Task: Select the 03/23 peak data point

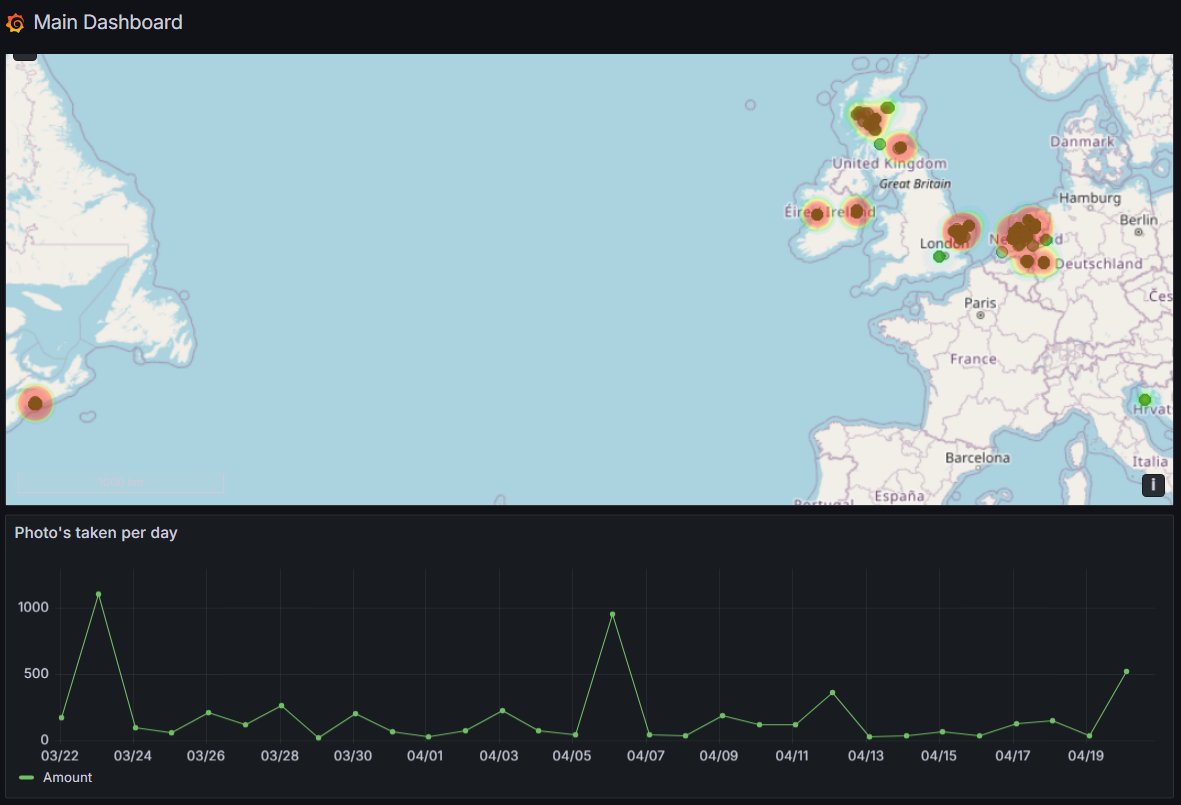Action: (99, 594)
